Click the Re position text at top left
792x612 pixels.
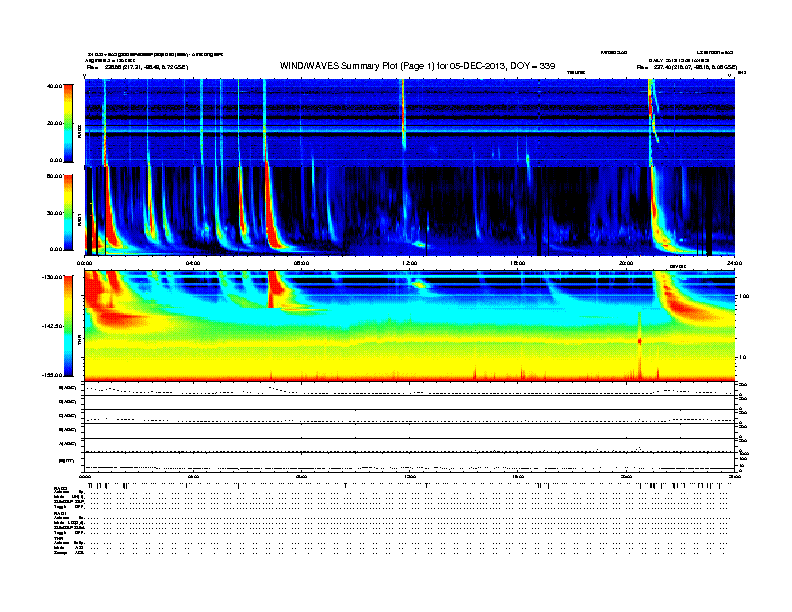(x=137, y=67)
